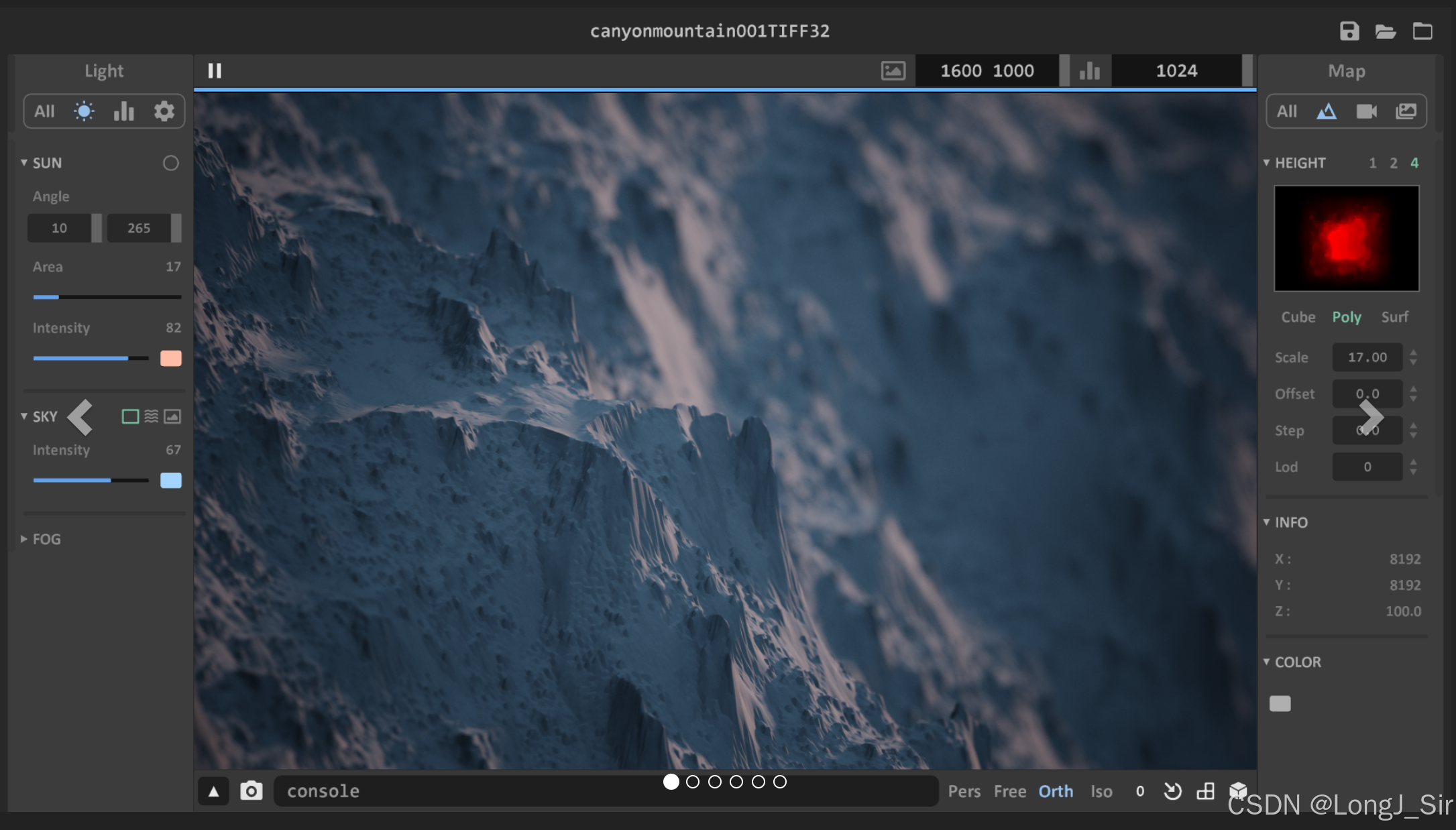Image resolution: width=1456 pixels, height=830 pixels.
Task: Click the red heightmap thumbnail
Action: pyautogui.click(x=1346, y=239)
